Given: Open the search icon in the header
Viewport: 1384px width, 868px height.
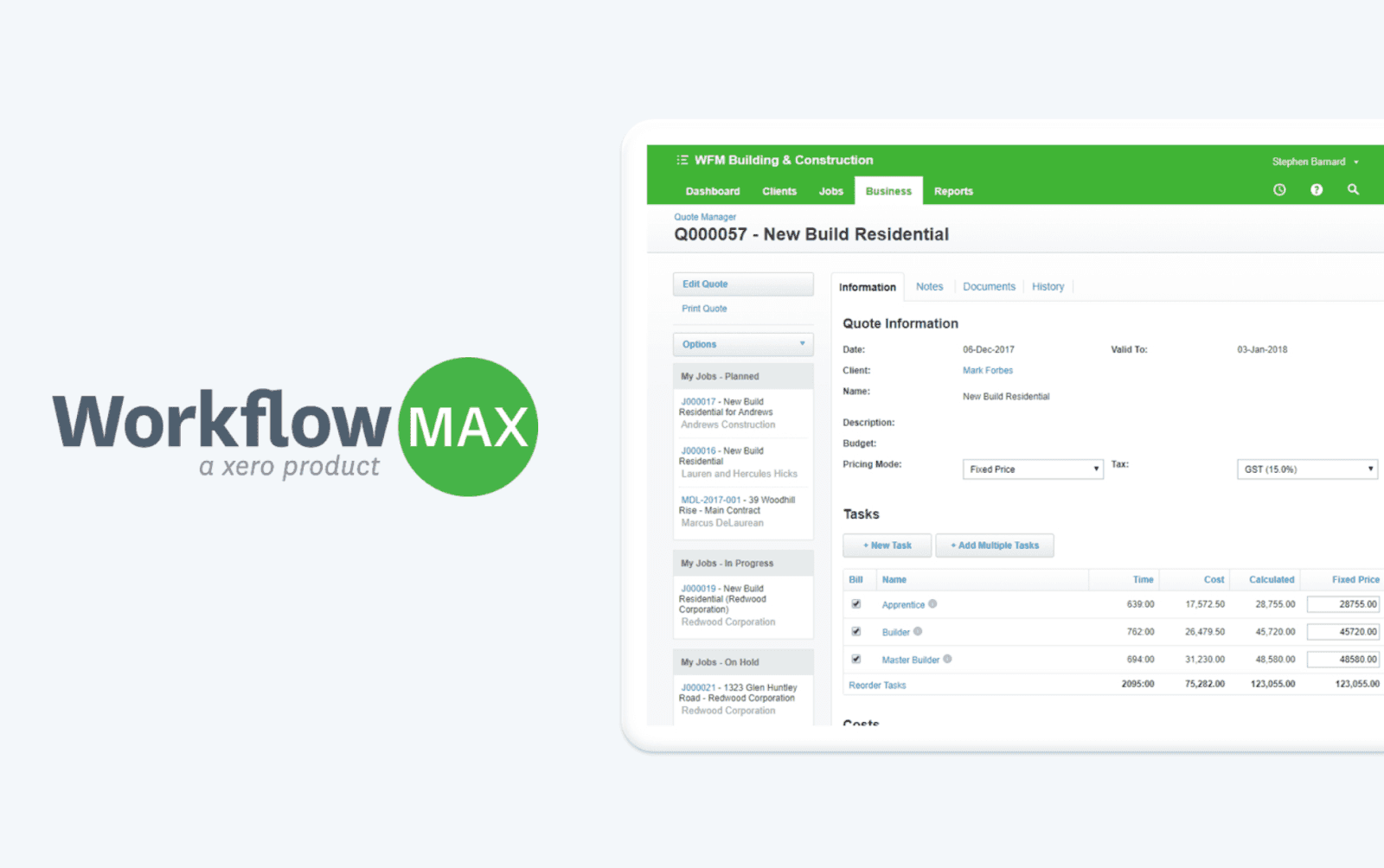Looking at the screenshot, I should tap(1353, 189).
